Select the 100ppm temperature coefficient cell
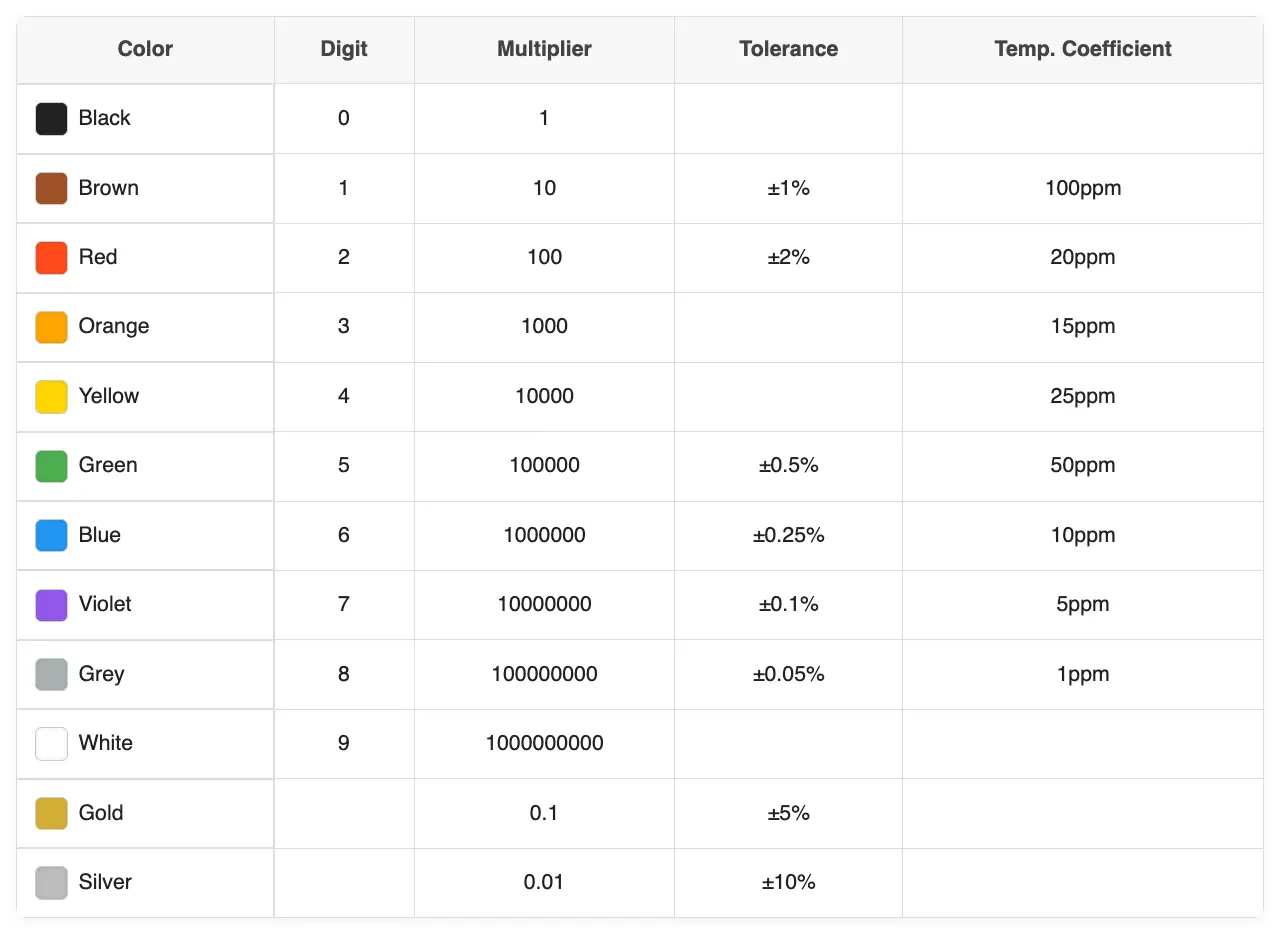 [x=1082, y=188]
